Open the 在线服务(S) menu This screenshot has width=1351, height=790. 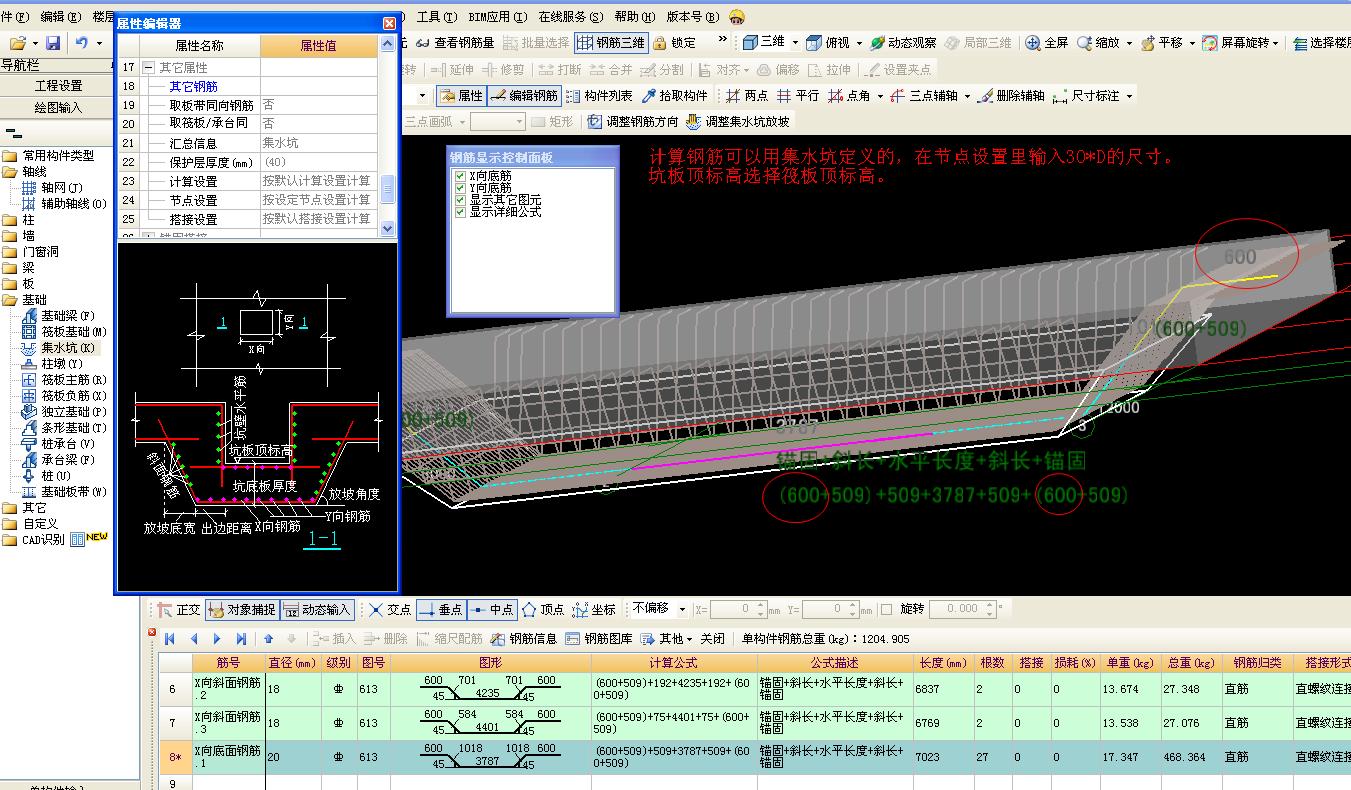click(x=571, y=17)
